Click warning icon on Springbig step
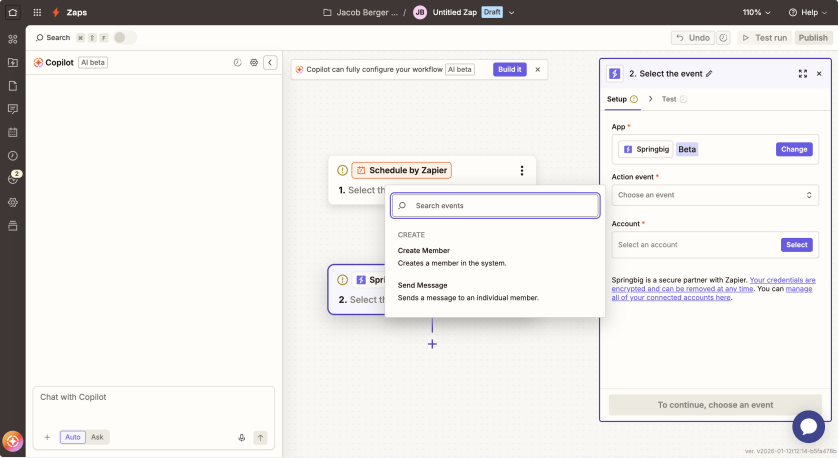The height and width of the screenshot is (458, 838). pyautogui.click(x=343, y=280)
